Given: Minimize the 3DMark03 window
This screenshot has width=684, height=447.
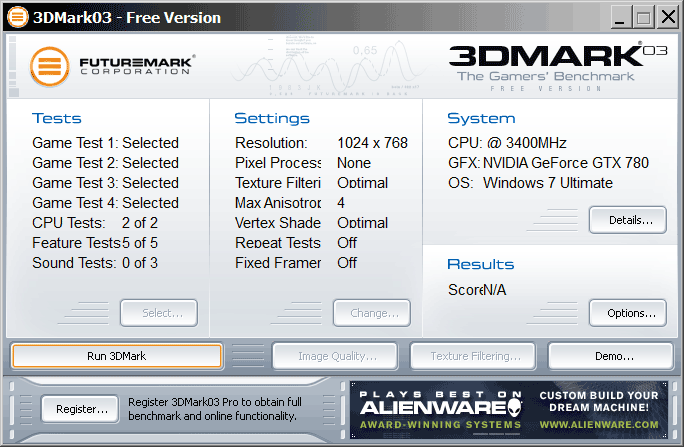Looking at the screenshot, I should (x=621, y=15).
